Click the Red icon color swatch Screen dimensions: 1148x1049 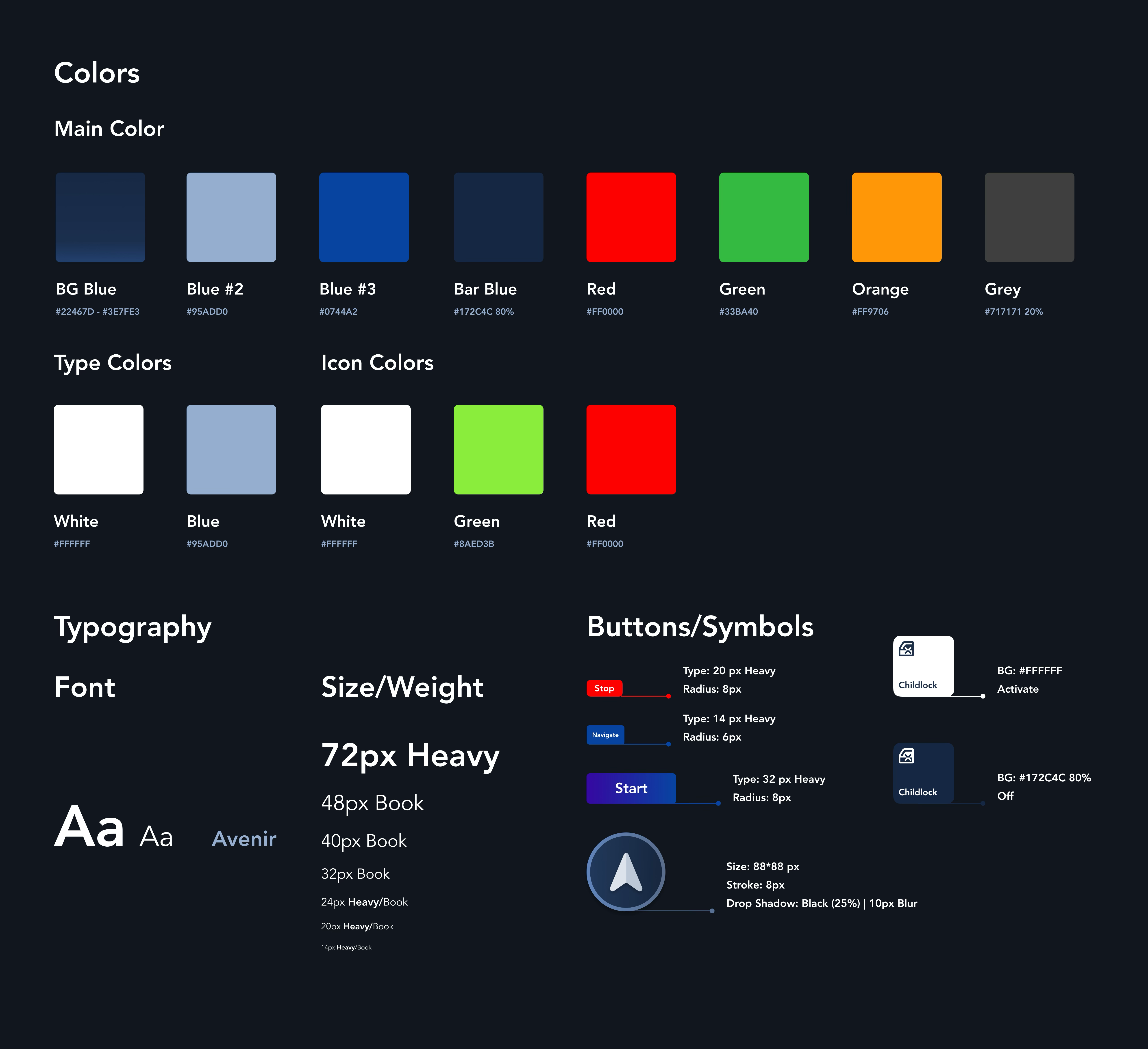pyautogui.click(x=631, y=450)
